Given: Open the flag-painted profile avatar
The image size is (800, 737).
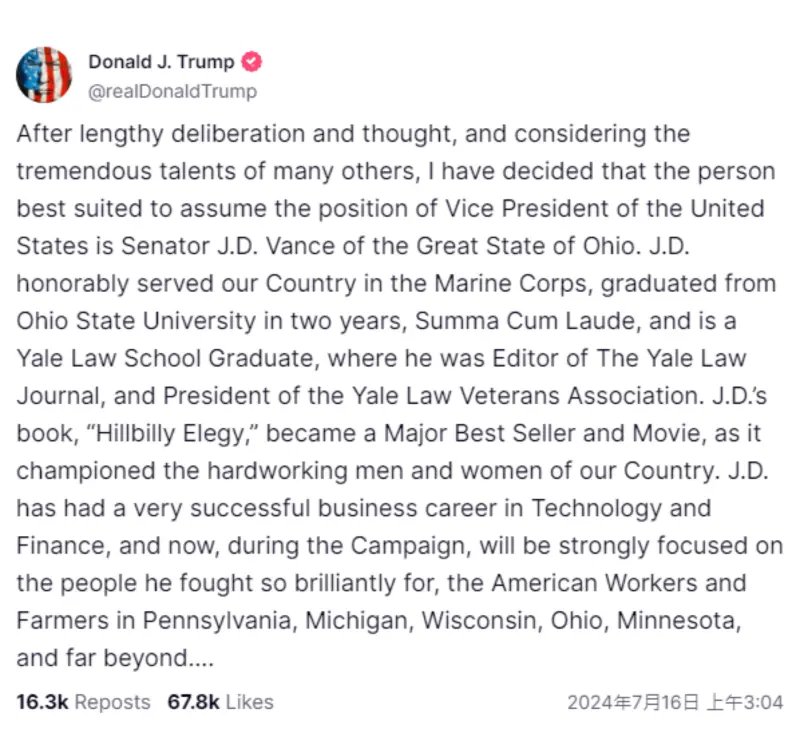Looking at the screenshot, I should coord(44,75).
